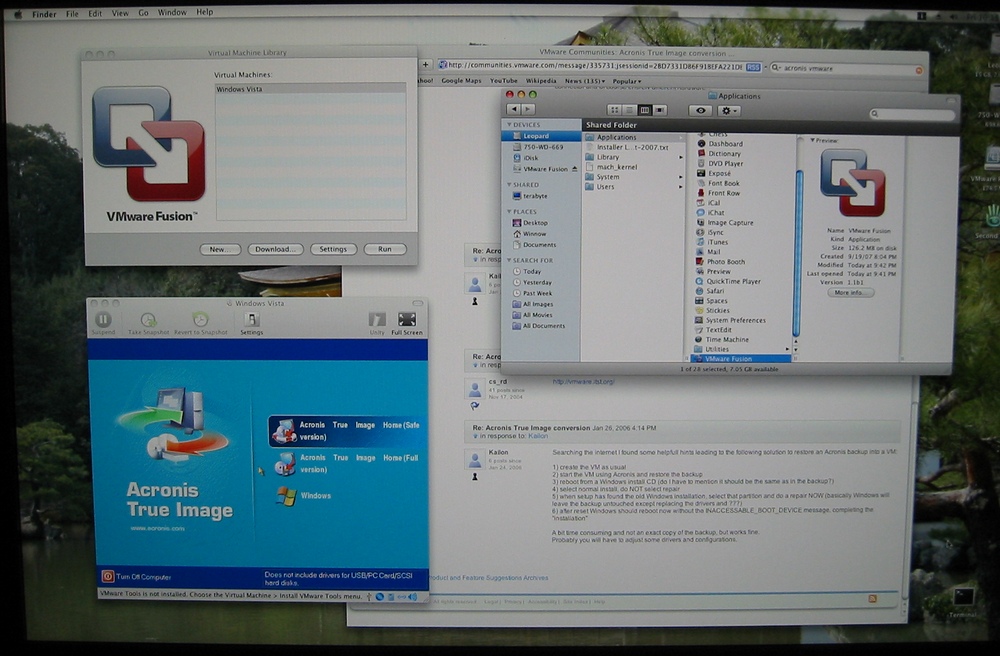Click the Applications column scrollbar in Finder
The height and width of the screenshot is (656, 1000).
(x=798, y=253)
